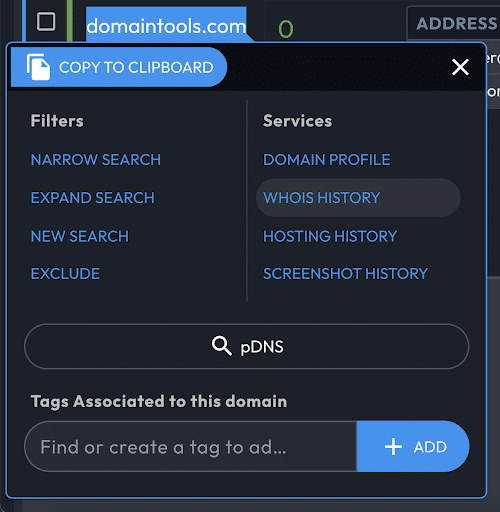The height and width of the screenshot is (512, 500).
Task: Click the copy to clipboard document icon
Action: [x=38, y=67]
